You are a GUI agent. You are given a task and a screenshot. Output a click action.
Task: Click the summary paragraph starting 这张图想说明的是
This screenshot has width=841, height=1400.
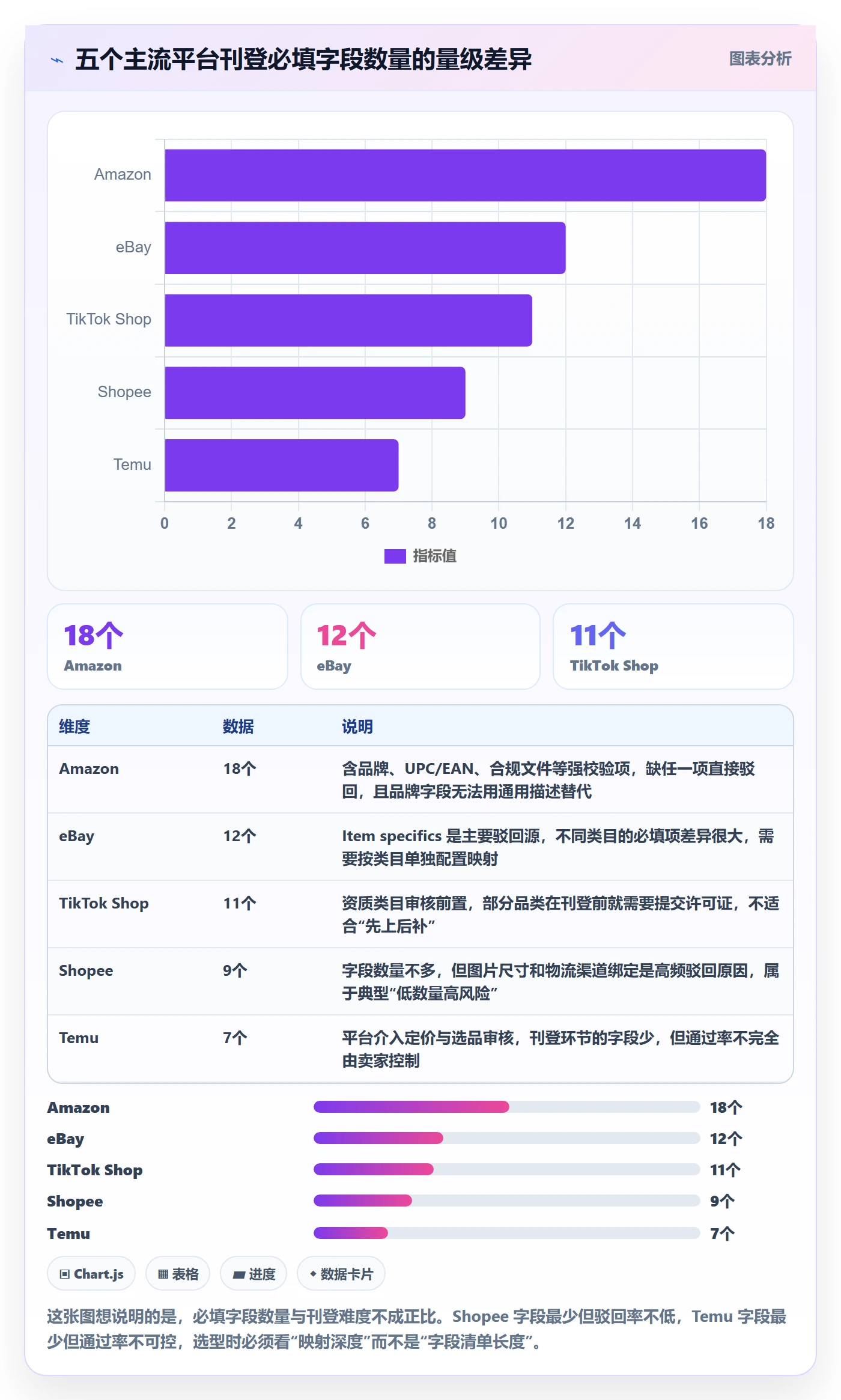coord(417,1328)
